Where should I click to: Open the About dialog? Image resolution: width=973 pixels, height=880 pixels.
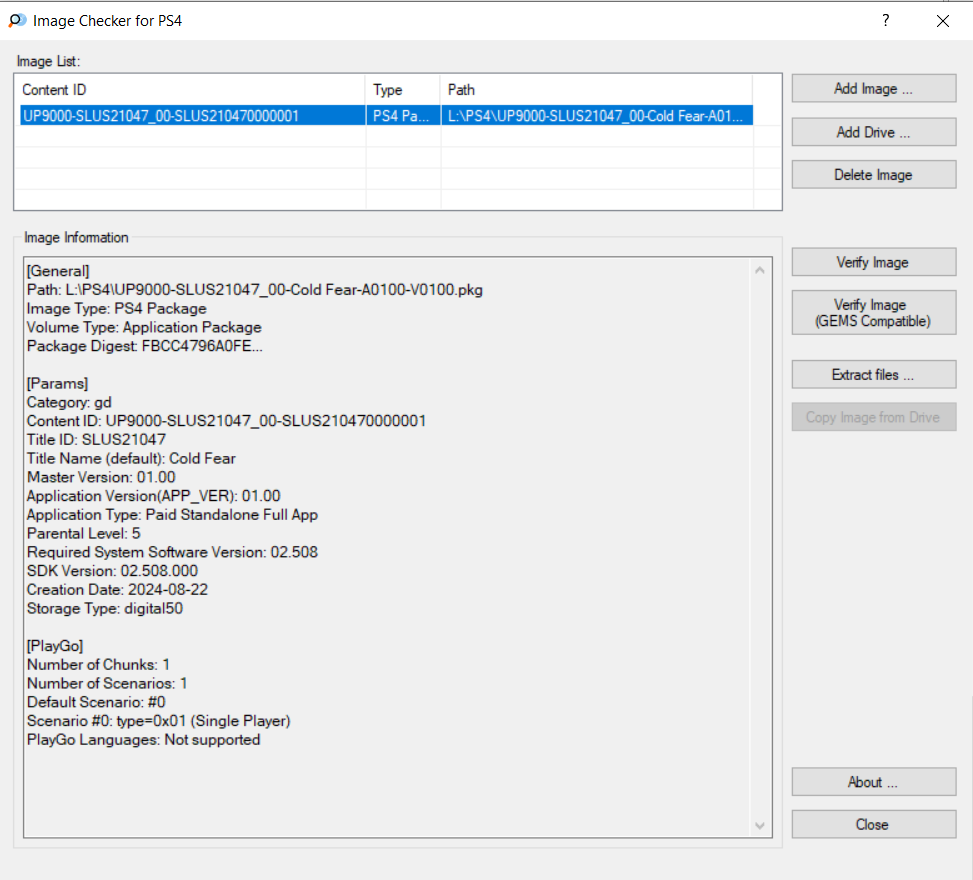click(x=874, y=782)
